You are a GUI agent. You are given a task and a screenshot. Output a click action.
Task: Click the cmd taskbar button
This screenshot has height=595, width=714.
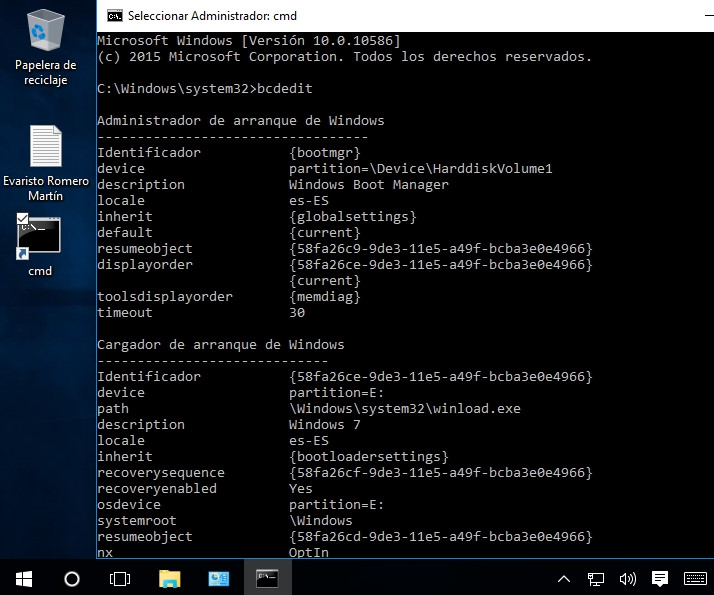pyautogui.click(x=267, y=578)
